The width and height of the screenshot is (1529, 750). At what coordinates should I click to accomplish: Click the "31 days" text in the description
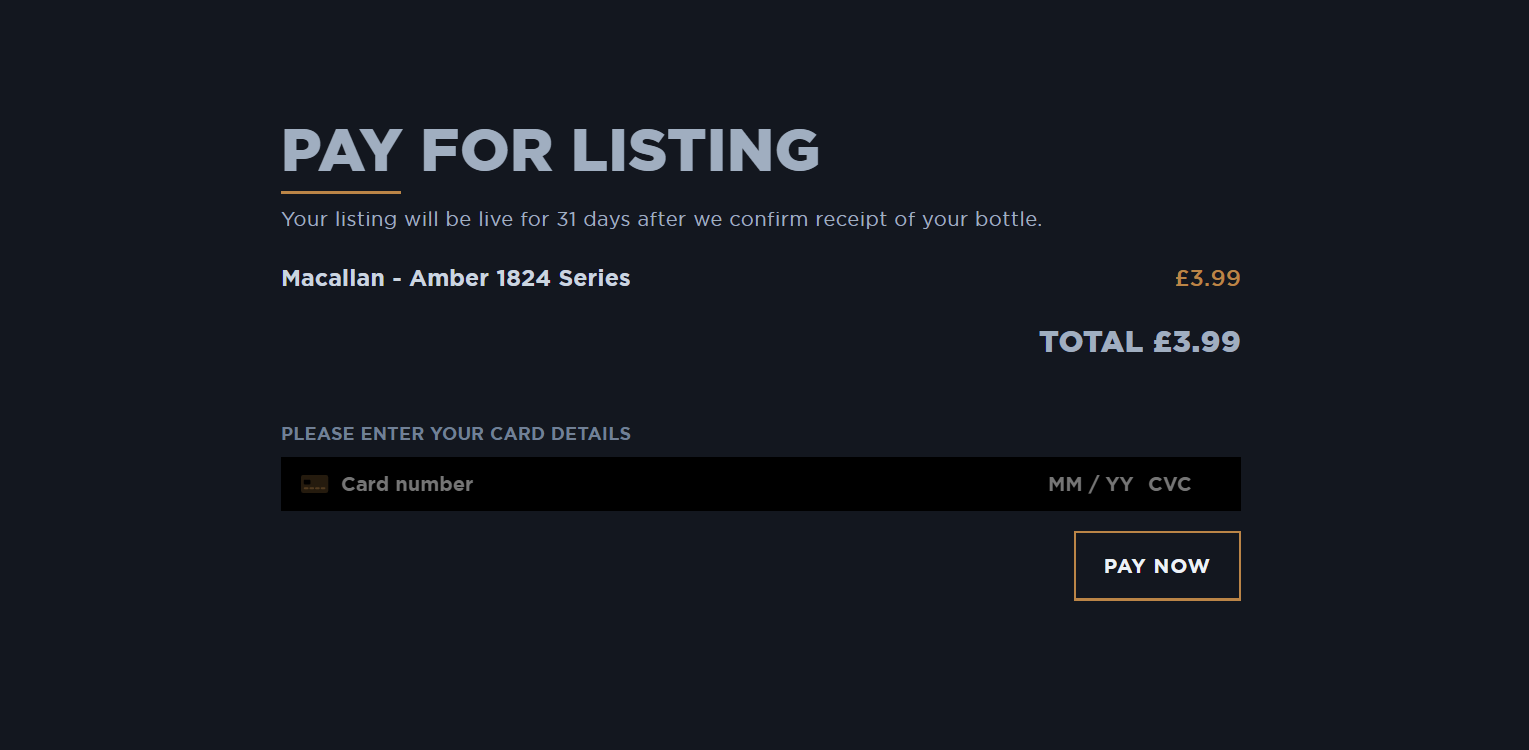pyautogui.click(x=594, y=219)
